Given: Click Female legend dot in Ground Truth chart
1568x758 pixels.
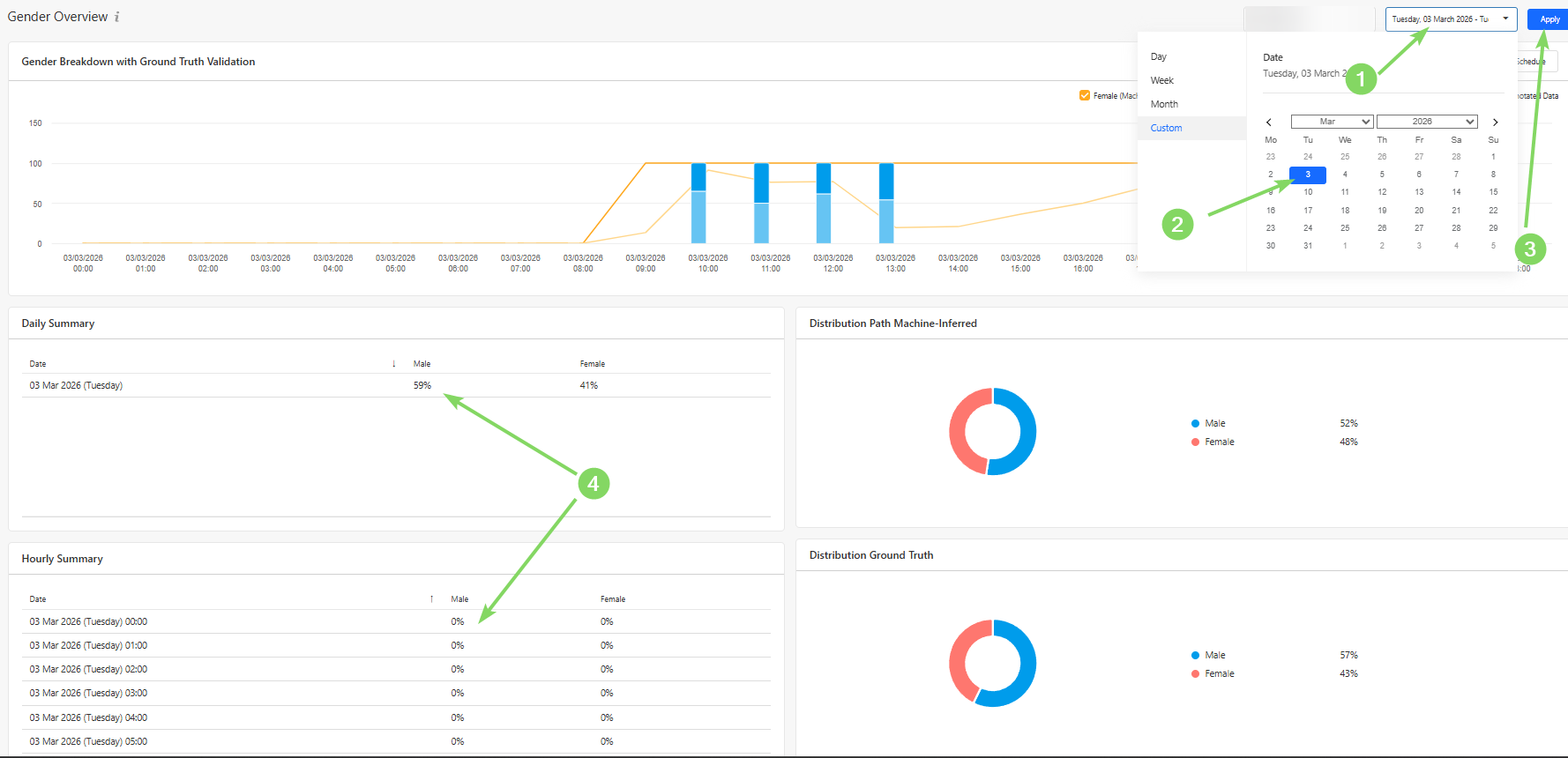Looking at the screenshot, I should [x=1195, y=674].
